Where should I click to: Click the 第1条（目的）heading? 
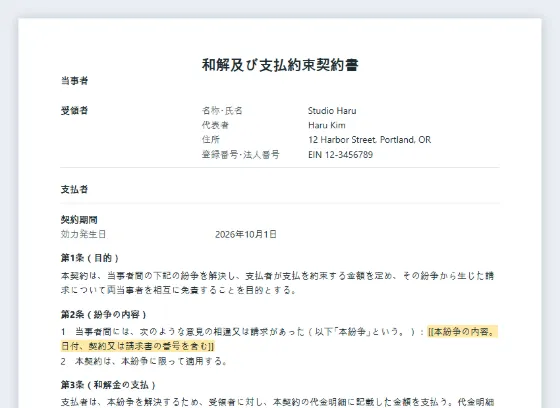tap(90, 258)
